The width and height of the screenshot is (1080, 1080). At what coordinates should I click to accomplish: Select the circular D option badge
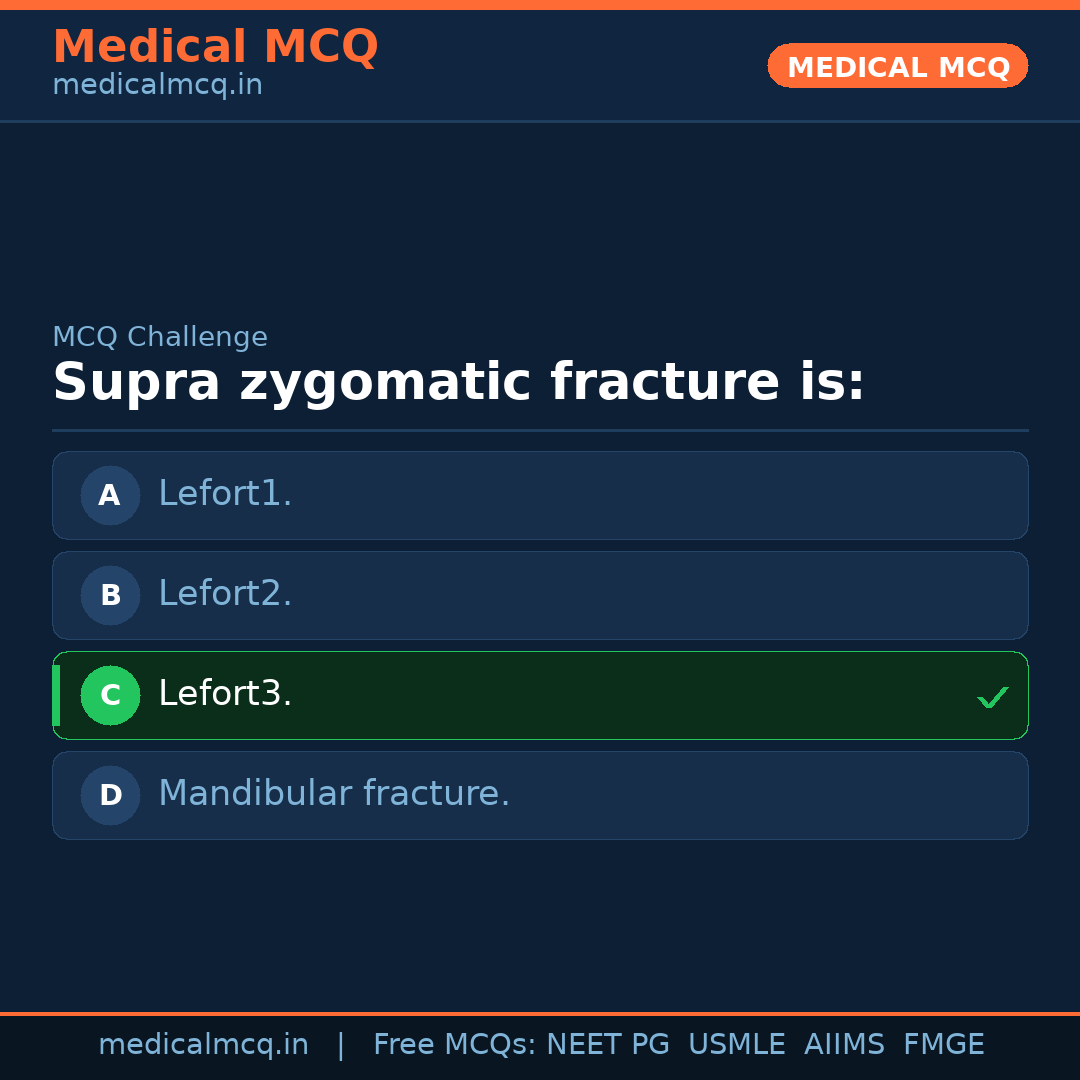(110, 795)
